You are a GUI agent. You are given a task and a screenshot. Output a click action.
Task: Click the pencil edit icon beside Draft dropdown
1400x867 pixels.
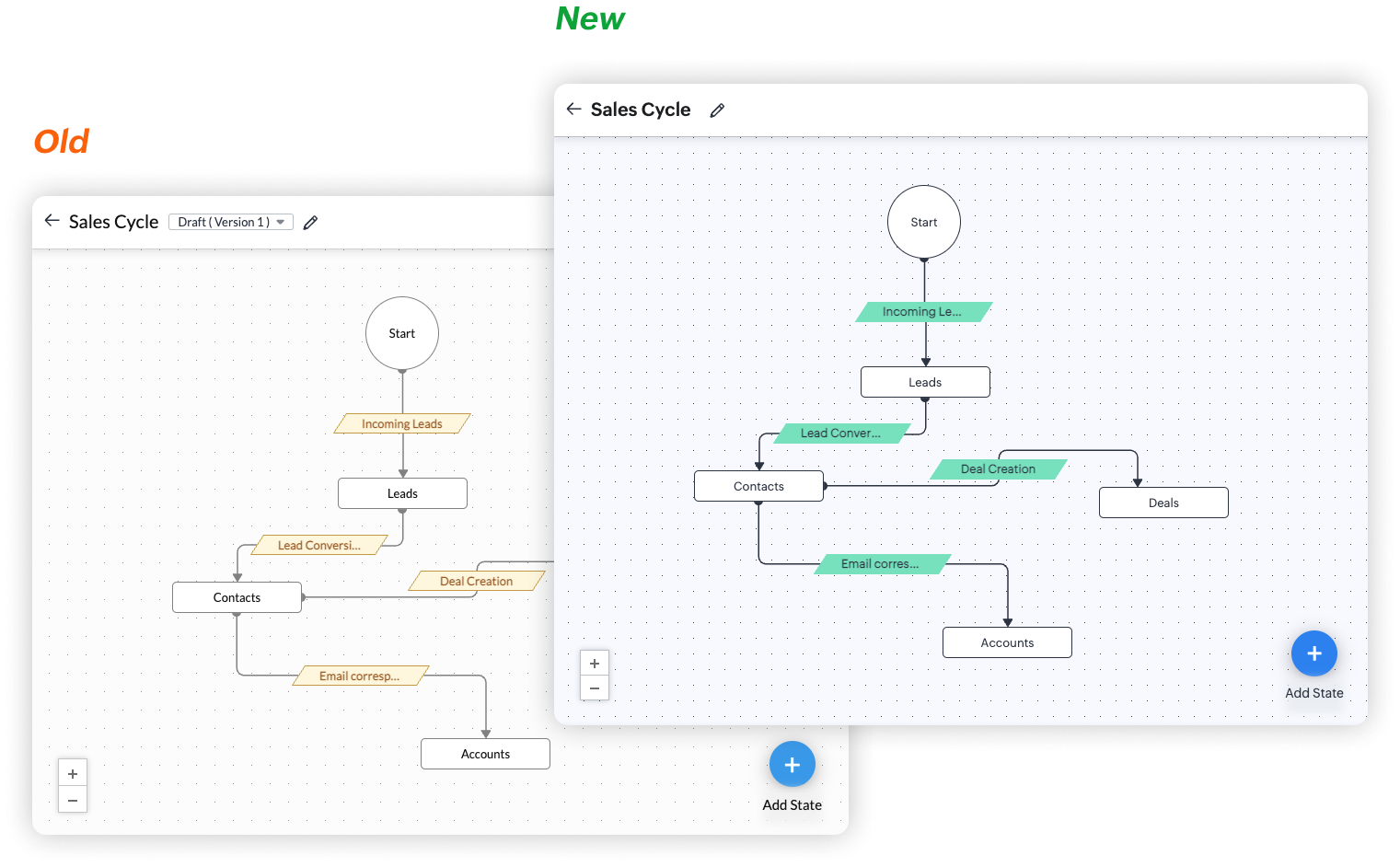pos(311,223)
